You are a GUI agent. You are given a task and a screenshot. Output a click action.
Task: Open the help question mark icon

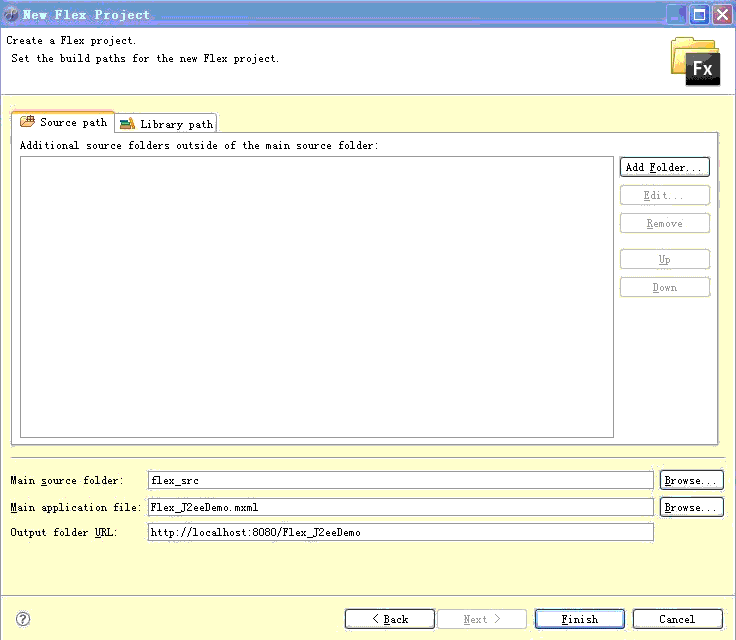pyautogui.click(x=23, y=619)
